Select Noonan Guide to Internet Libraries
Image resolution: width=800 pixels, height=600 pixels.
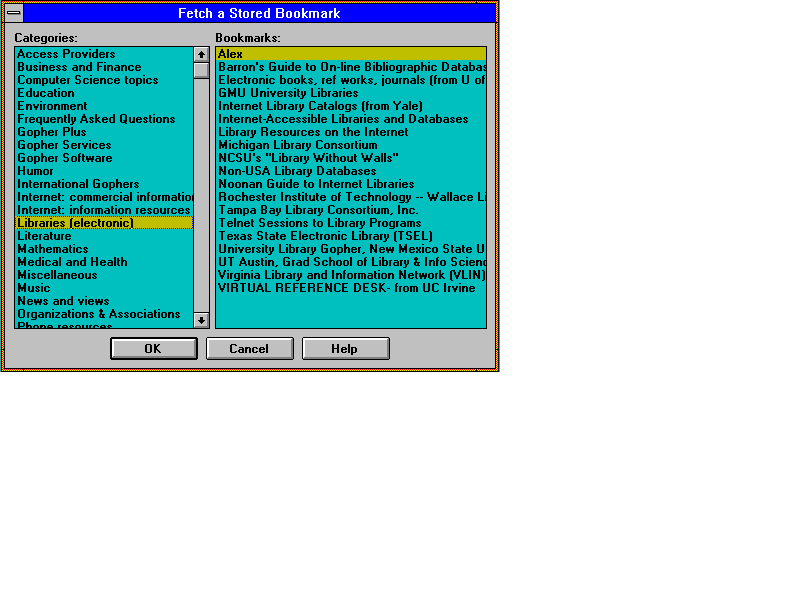pos(351,184)
